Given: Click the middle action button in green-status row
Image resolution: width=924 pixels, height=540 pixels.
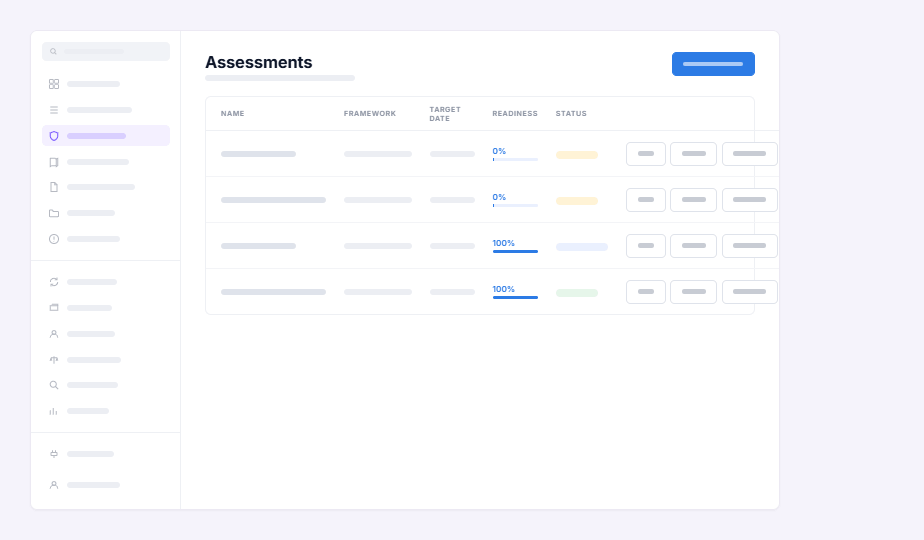Looking at the screenshot, I should (694, 292).
